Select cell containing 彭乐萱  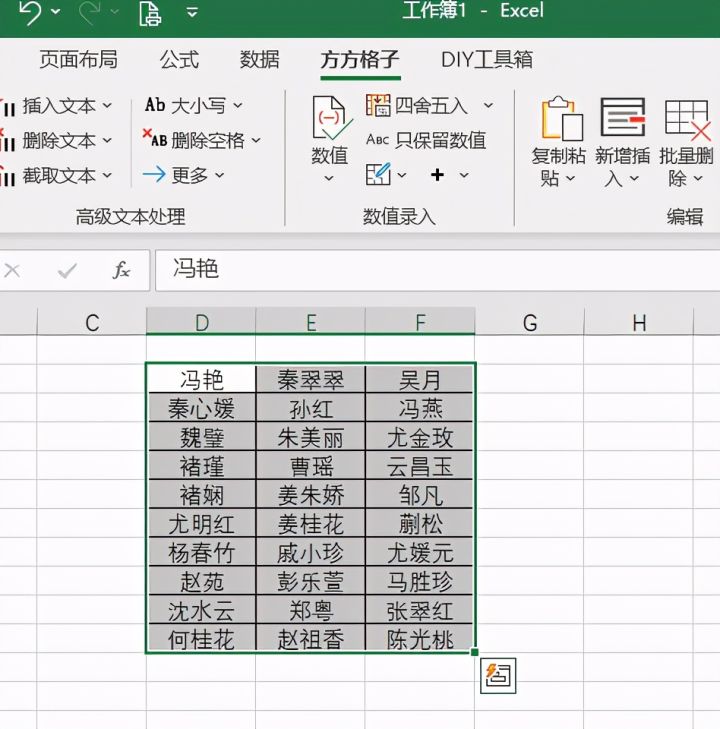click(x=310, y=581)
